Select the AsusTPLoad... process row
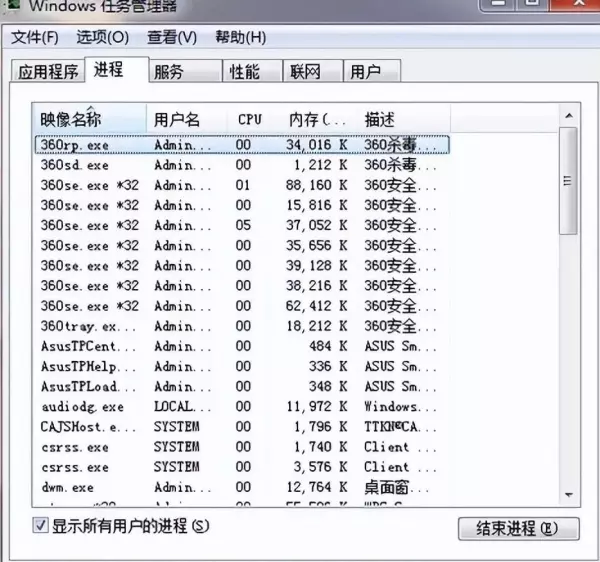 point(242,386)
